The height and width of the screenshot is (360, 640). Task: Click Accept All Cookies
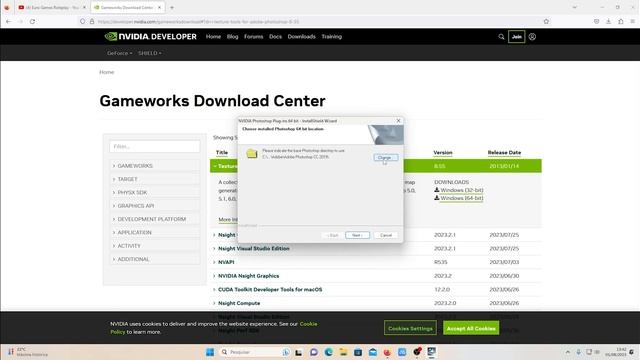471,328
